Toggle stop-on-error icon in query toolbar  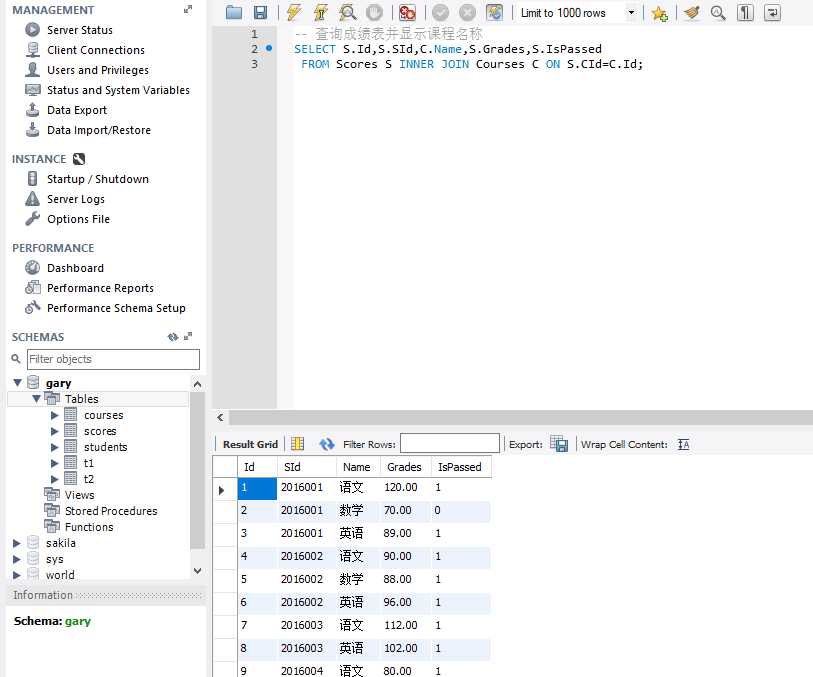[x=408, y=12]
